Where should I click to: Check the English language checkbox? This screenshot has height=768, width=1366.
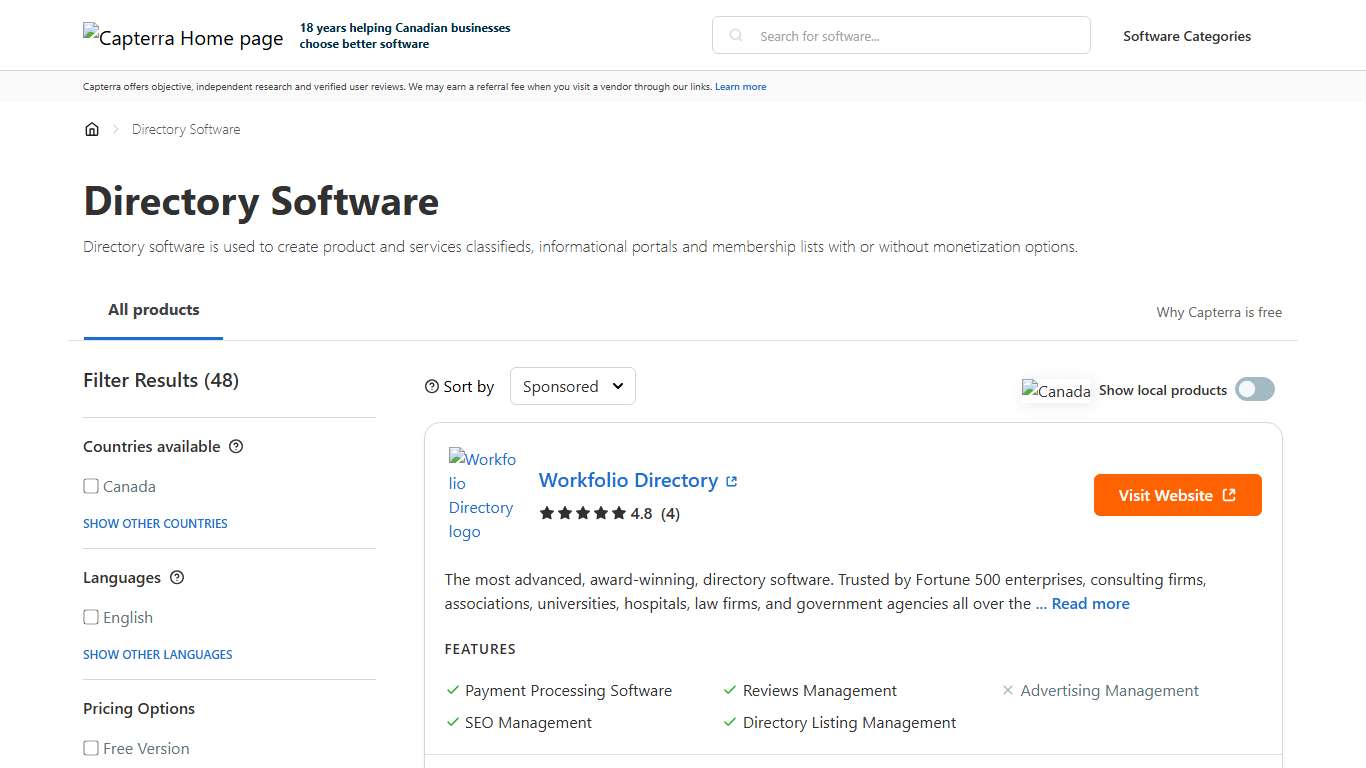[91, 617]
